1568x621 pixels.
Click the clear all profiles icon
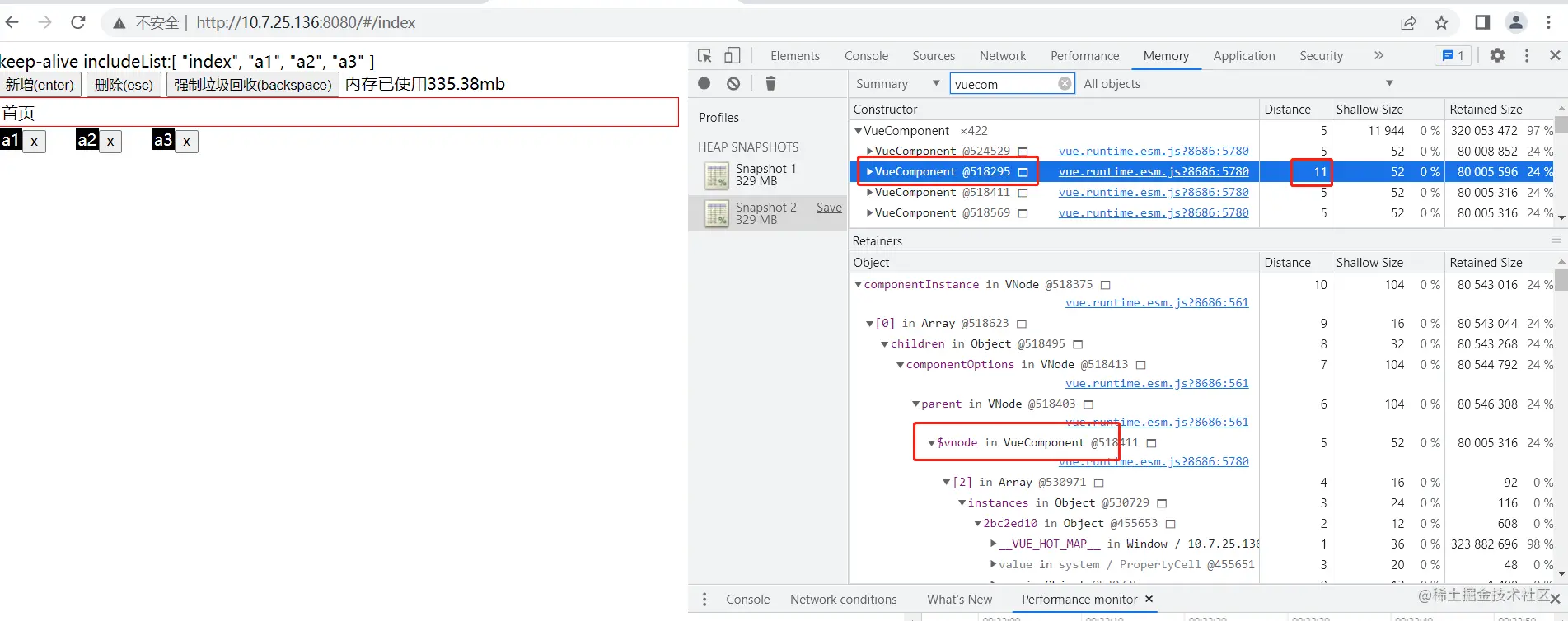pyautogui.click(x=733, y=83)
